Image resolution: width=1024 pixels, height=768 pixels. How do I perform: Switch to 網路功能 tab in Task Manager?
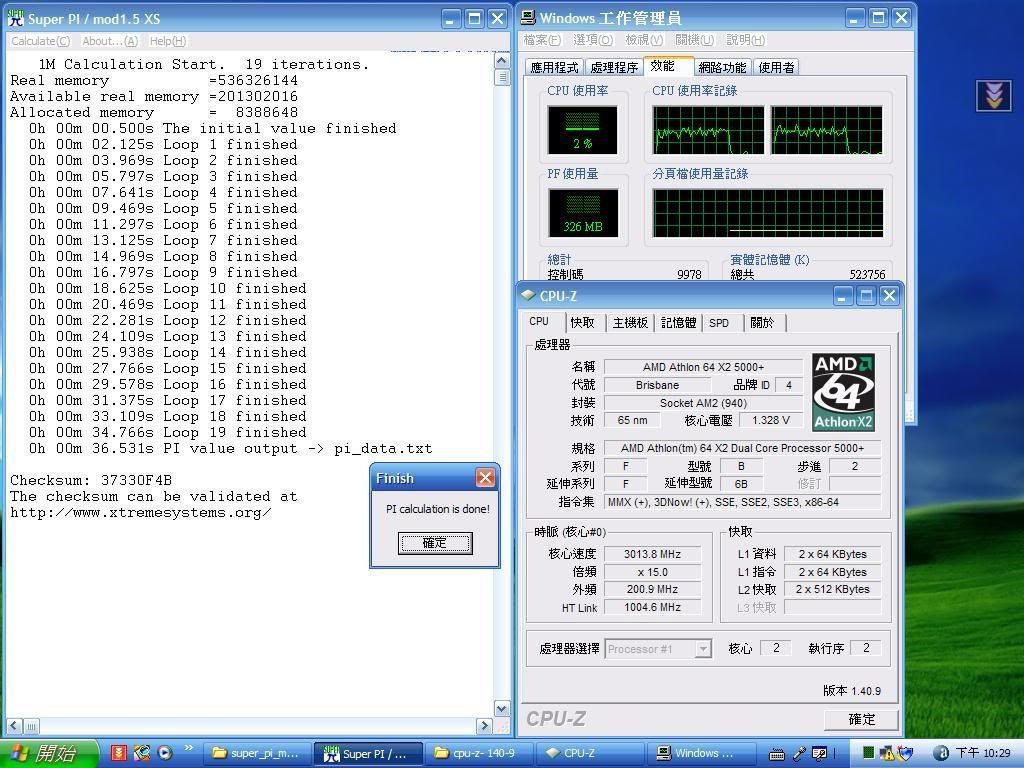[x=722, y=67]
